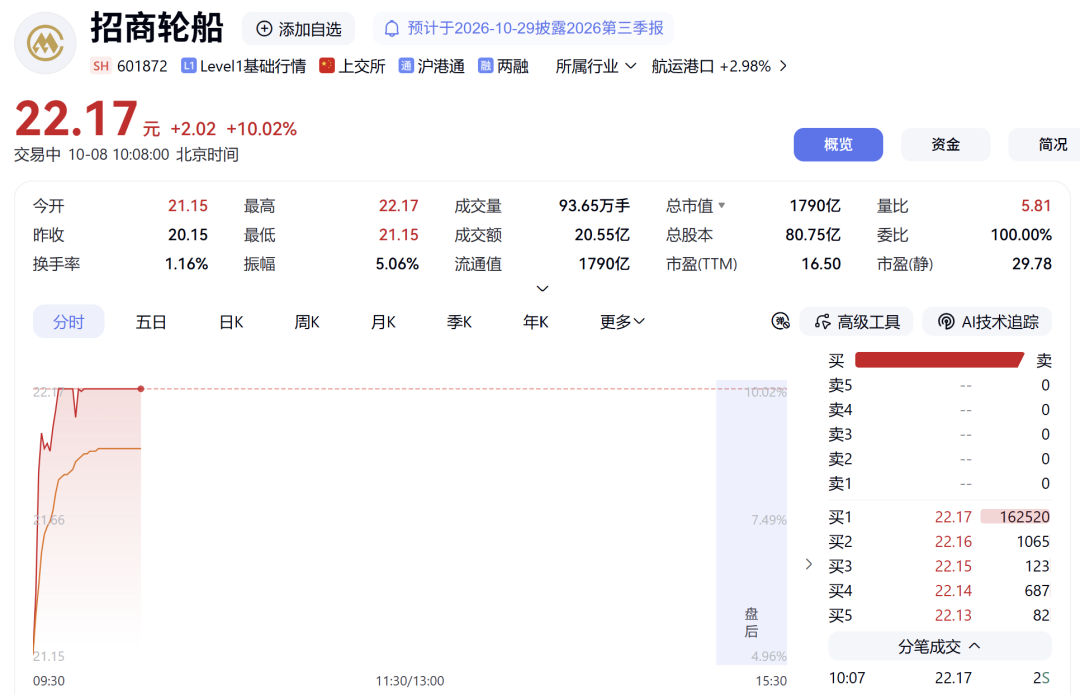Click the 上交所 flag icon
This screenshot has width=1080, height=695.
[326, 66]
